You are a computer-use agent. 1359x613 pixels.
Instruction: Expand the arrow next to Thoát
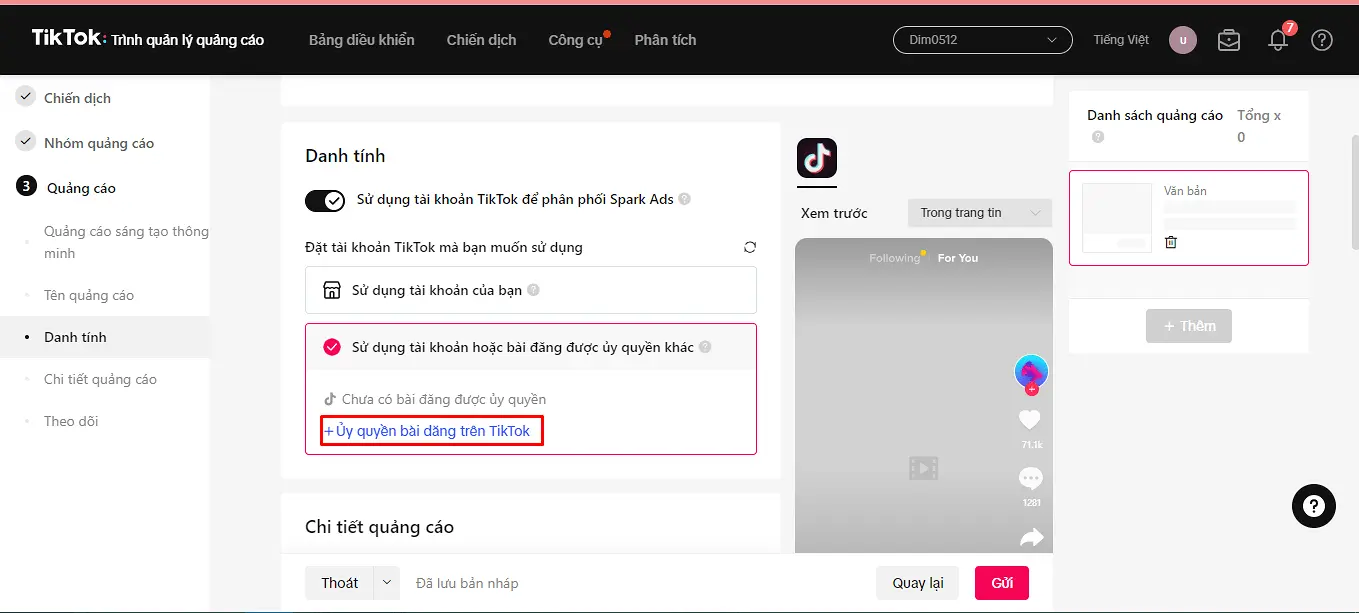pyautogui.click(x=387, y=583)
